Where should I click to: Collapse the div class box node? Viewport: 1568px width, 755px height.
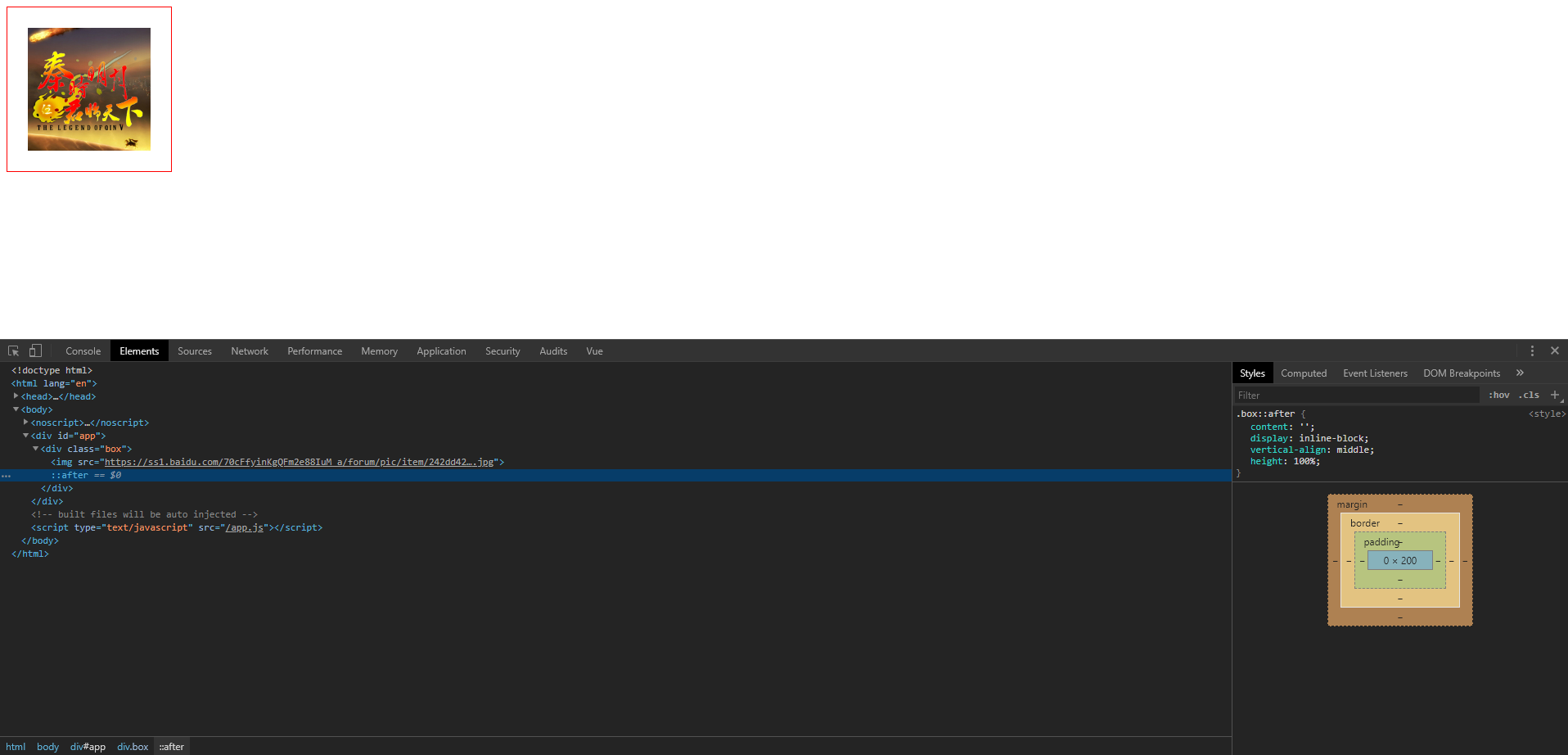[x=36, y=448]
